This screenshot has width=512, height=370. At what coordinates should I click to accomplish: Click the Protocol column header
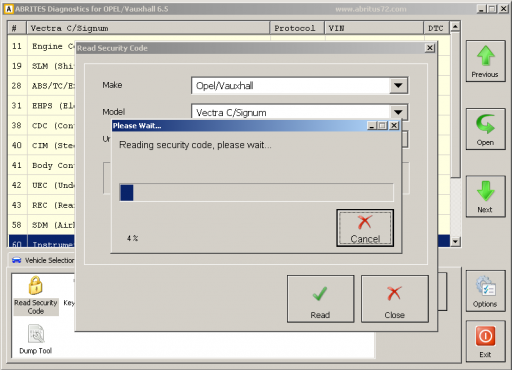point(297,28)
